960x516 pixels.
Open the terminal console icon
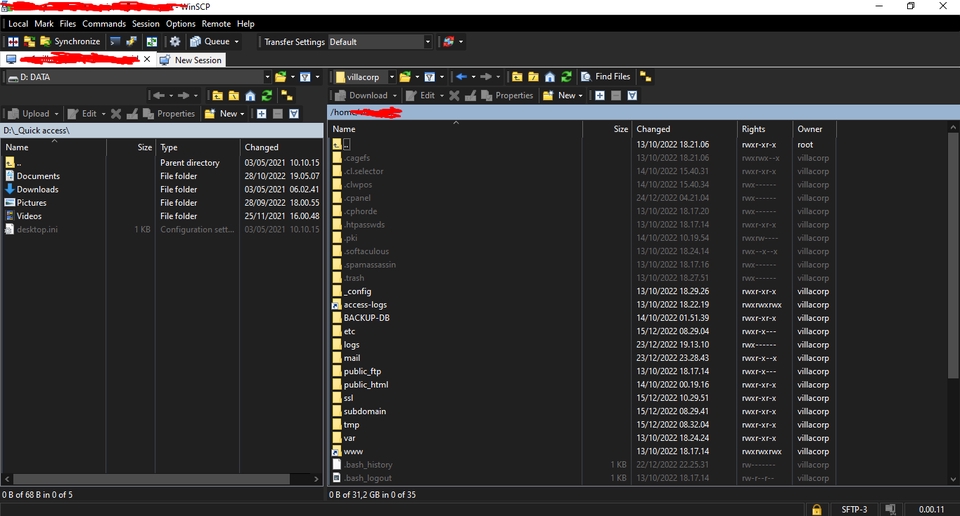coord(115,42)
